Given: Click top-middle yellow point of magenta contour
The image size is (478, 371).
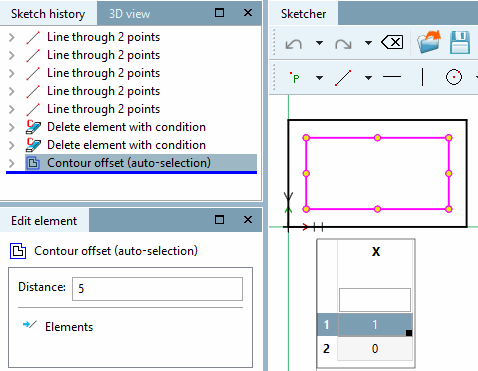Looking at the screenshot, I should point(377,138).
